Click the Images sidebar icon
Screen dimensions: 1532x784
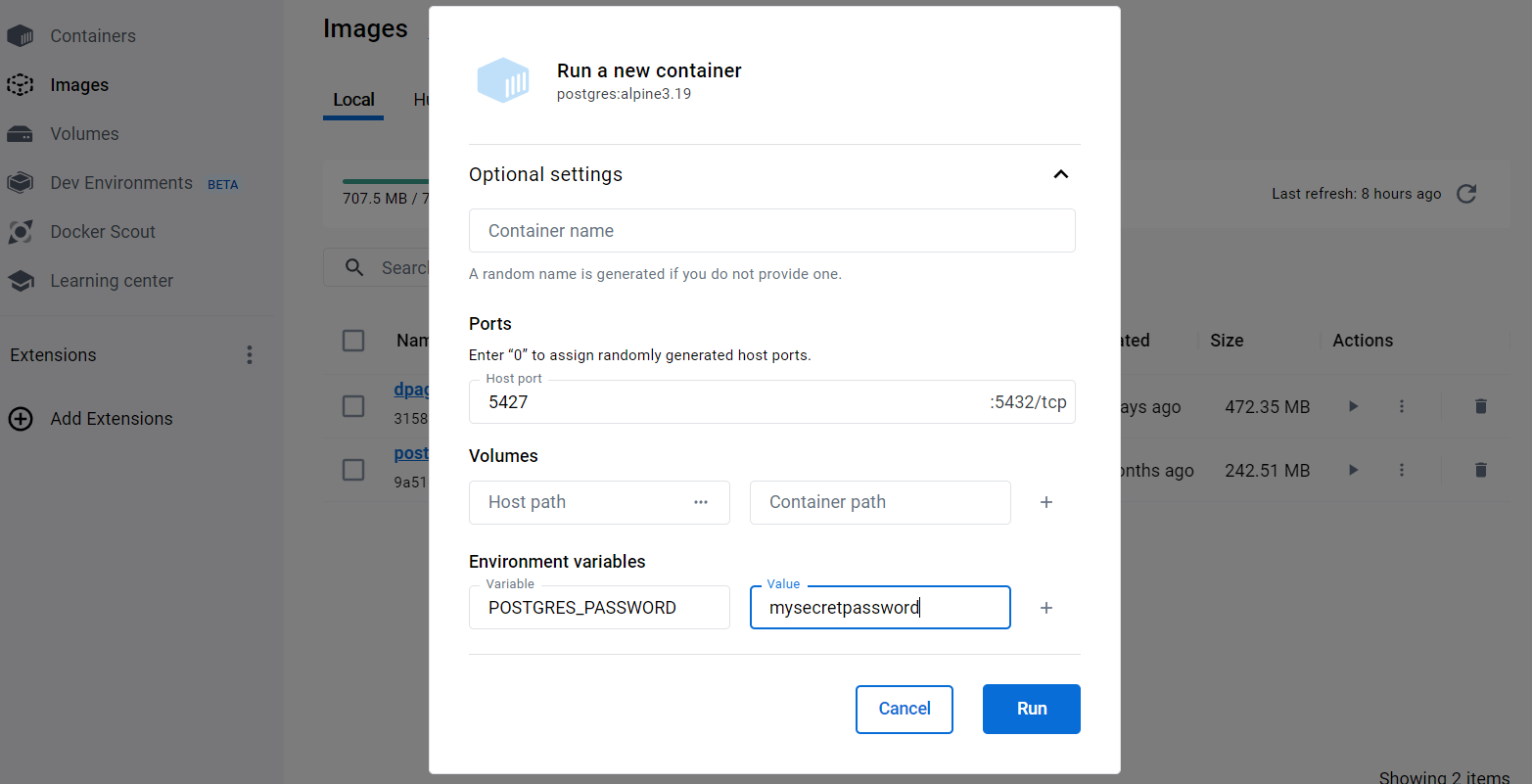[21, 85]
